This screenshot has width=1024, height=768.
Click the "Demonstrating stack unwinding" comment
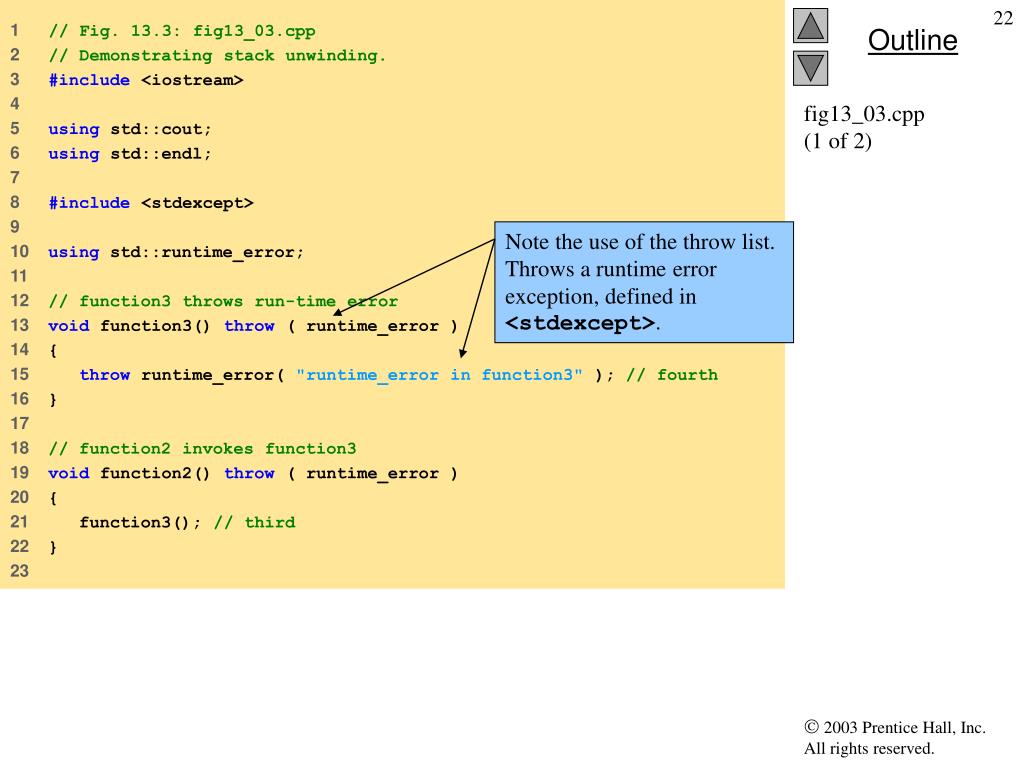click(x=217, y=55)
